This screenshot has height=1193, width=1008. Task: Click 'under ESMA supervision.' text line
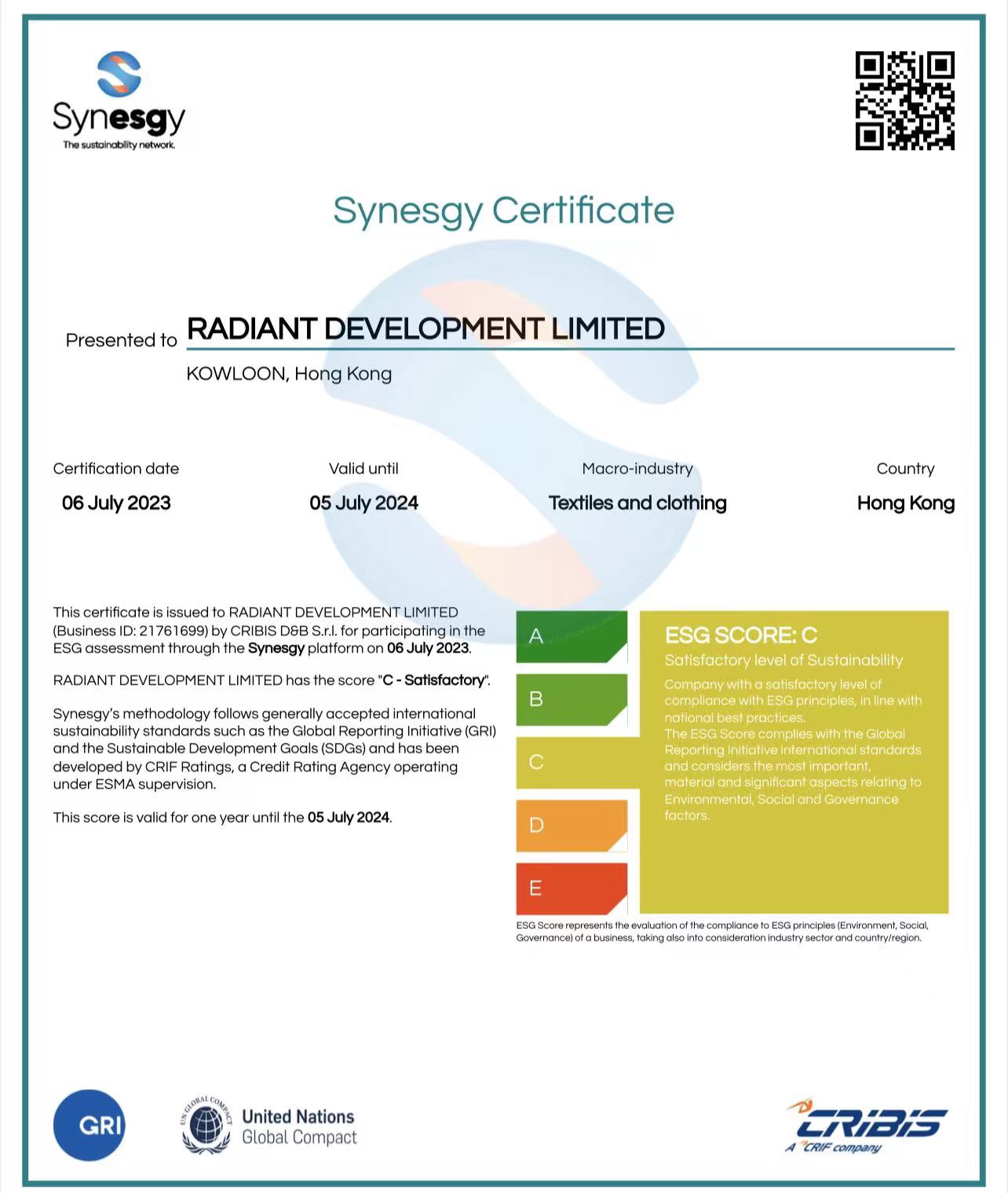pyautogui.click(x=134, y=785)
